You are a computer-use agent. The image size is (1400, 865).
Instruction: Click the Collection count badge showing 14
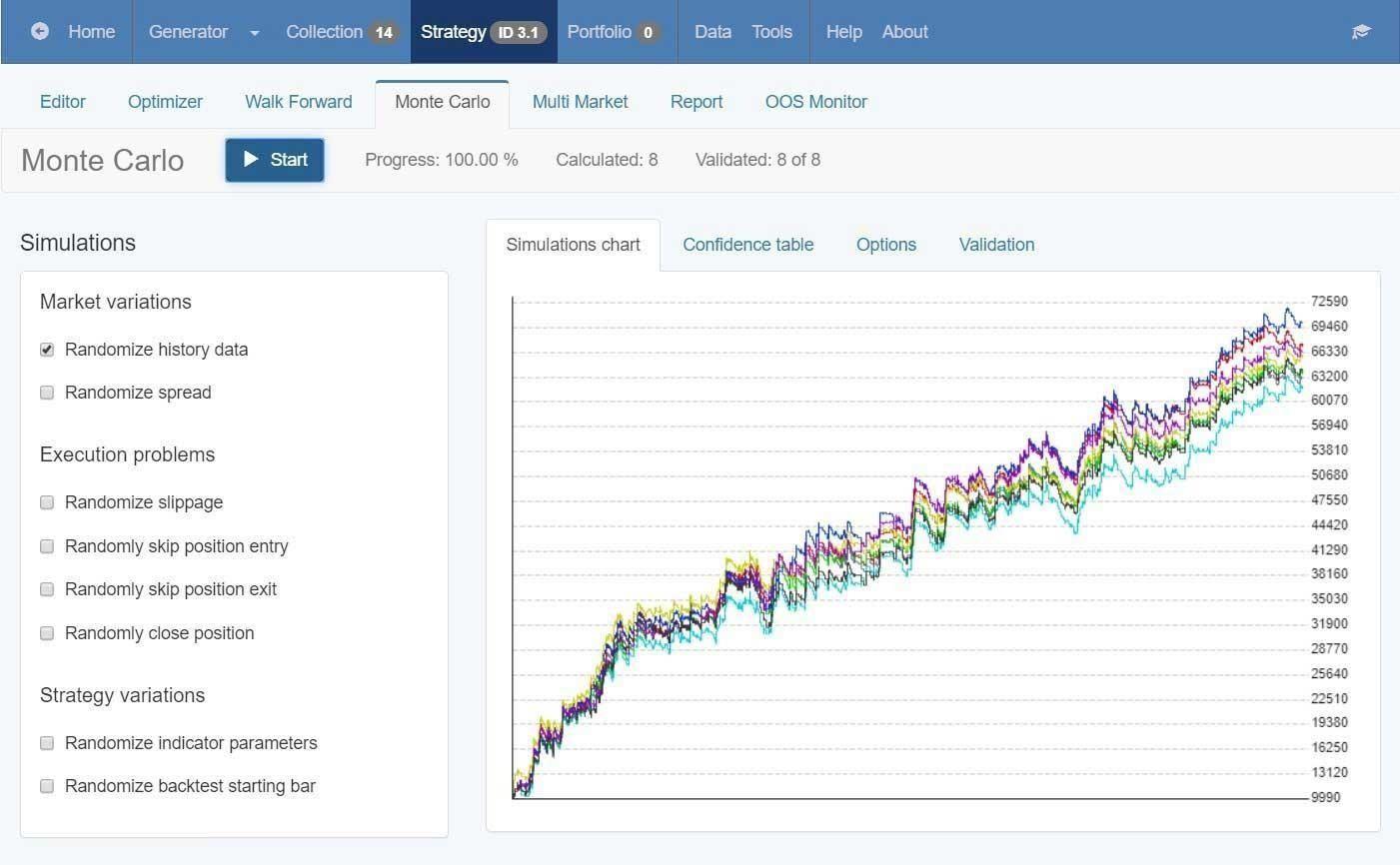384,32
